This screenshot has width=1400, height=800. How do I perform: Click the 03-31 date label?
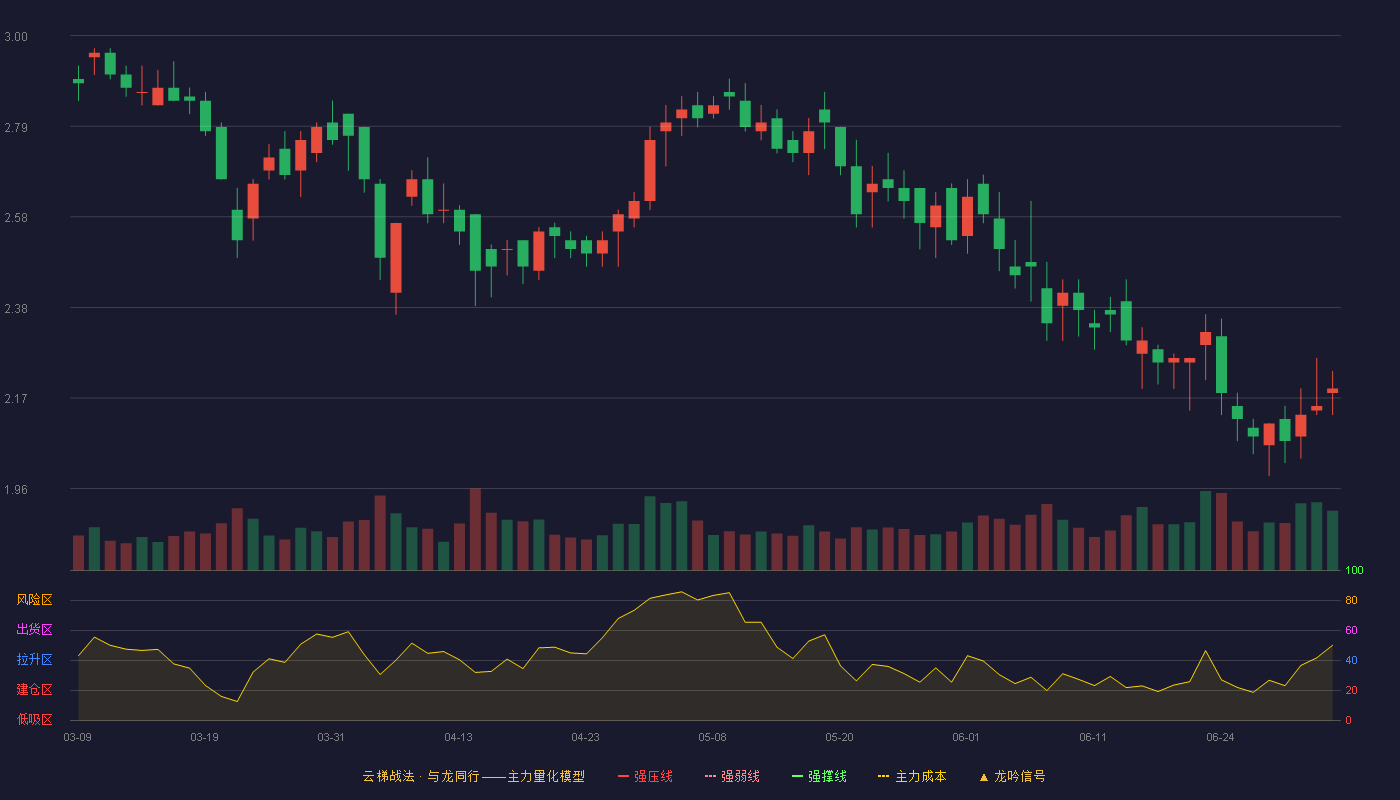(331, 737)
